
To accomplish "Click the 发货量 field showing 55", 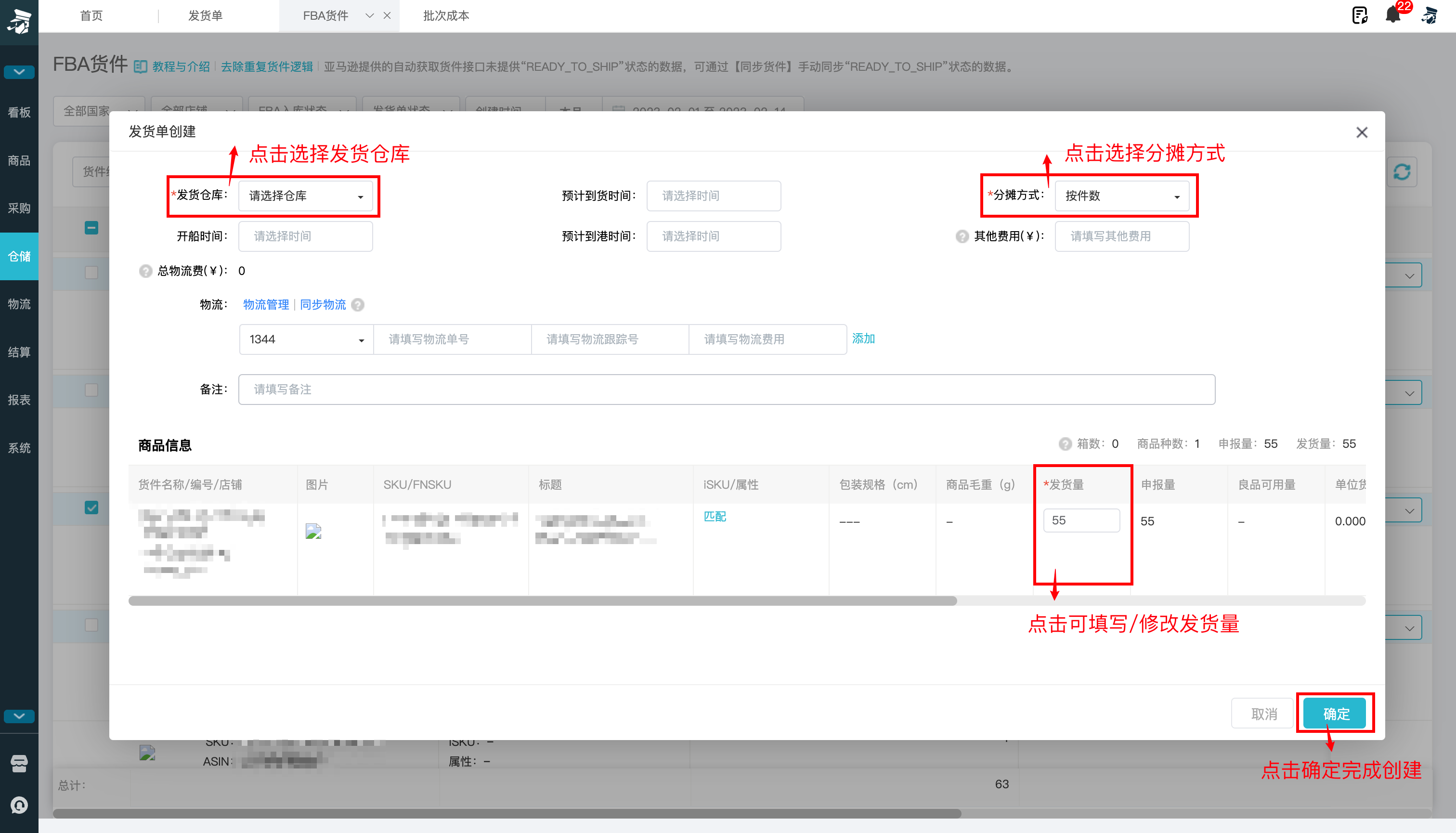I will (x=1081, y=521).
